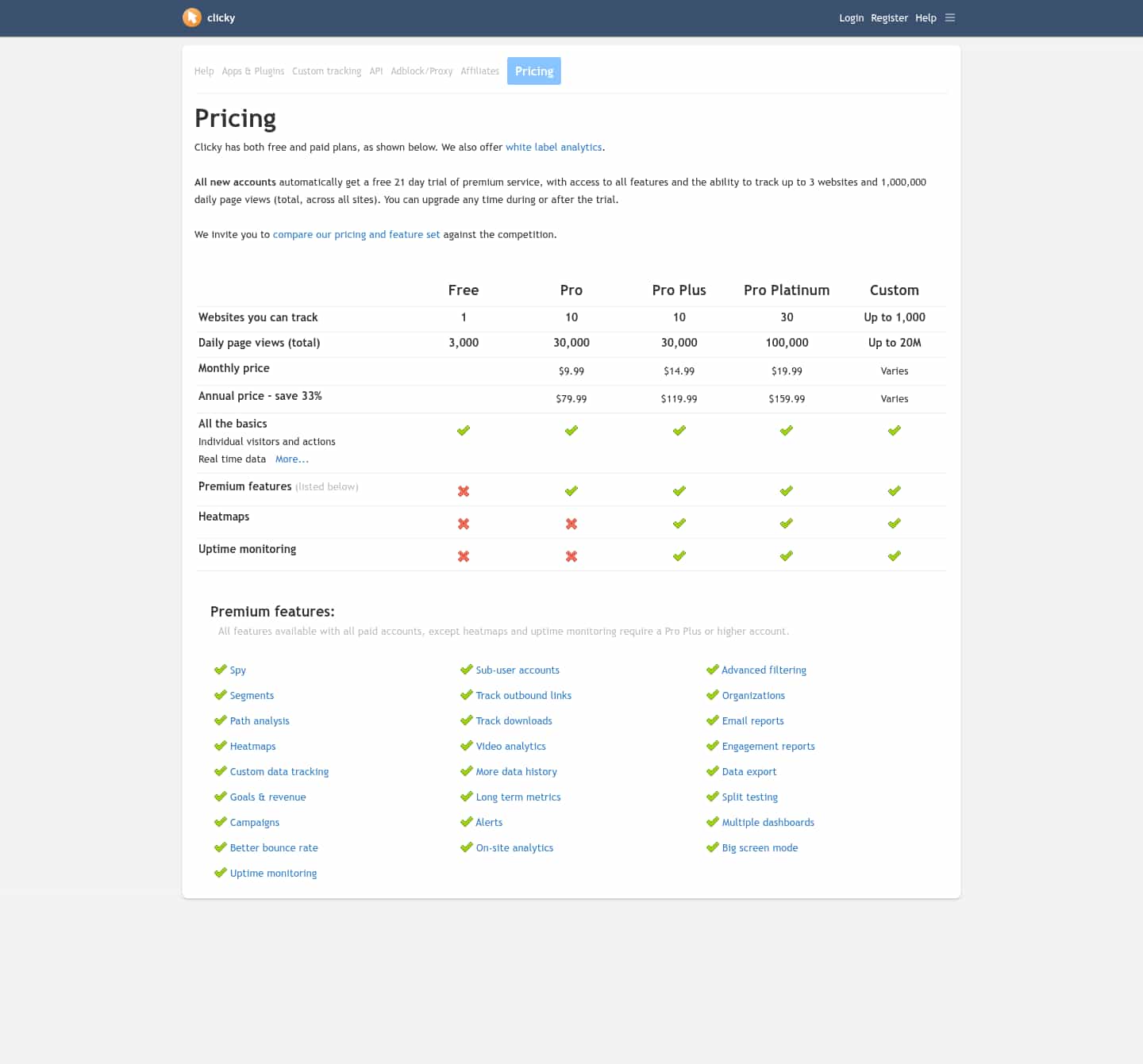Click the Clicky logo icon

(x=191, y=17)
